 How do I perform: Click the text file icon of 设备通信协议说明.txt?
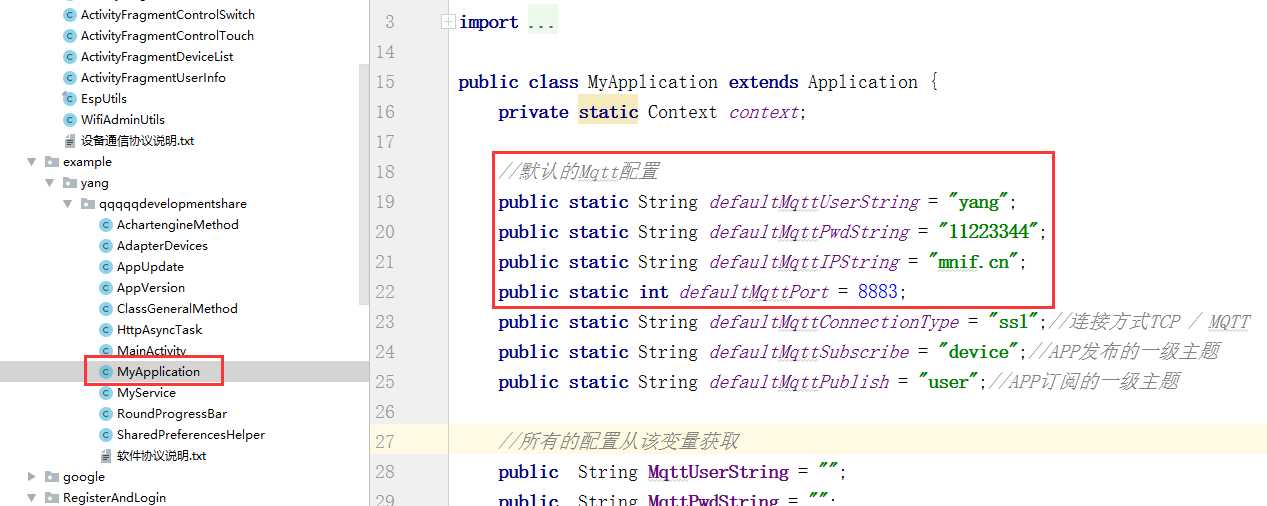pyautogui.click(x=70, y=141)
